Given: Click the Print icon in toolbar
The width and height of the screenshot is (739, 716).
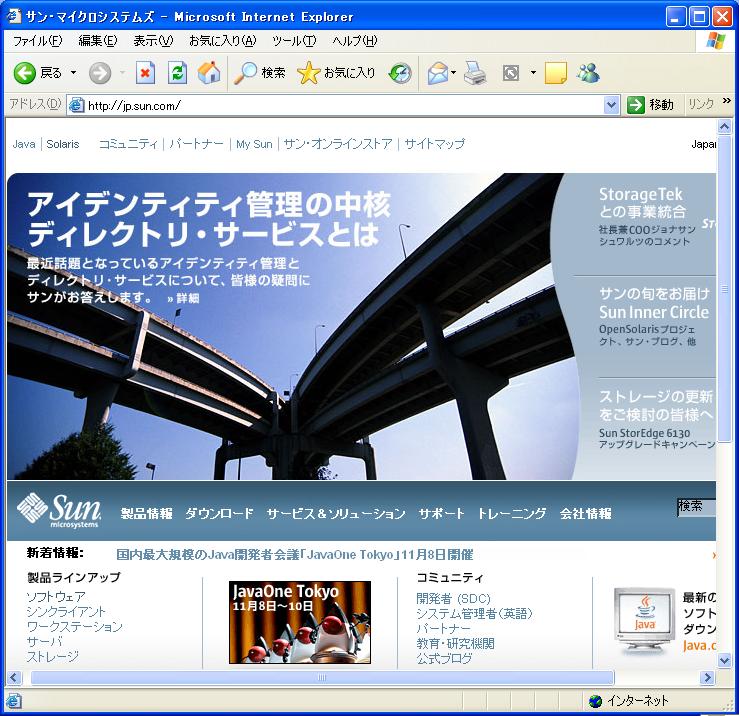Looking at the screenshot, I should [x=475, y=73].
